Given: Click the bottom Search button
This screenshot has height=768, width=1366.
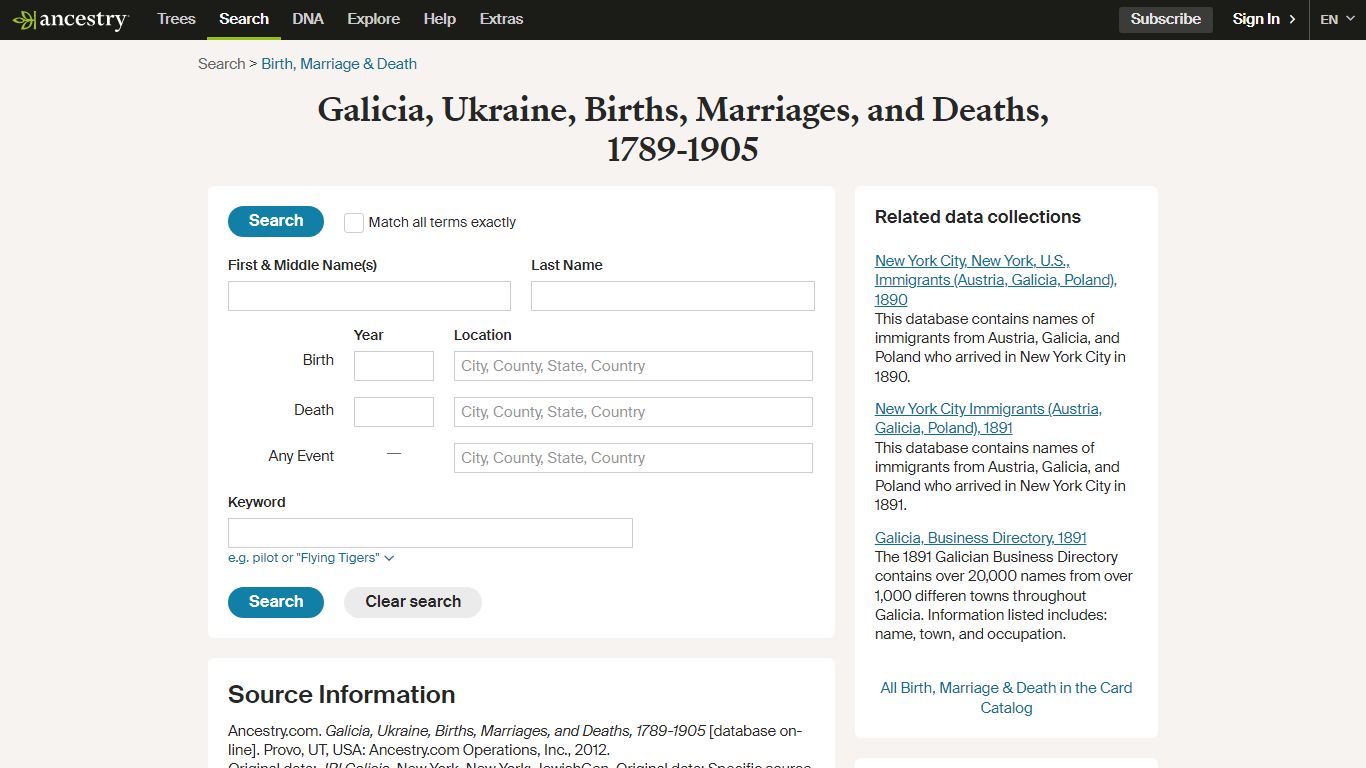Looking at the screenshot, I should 276,602.
